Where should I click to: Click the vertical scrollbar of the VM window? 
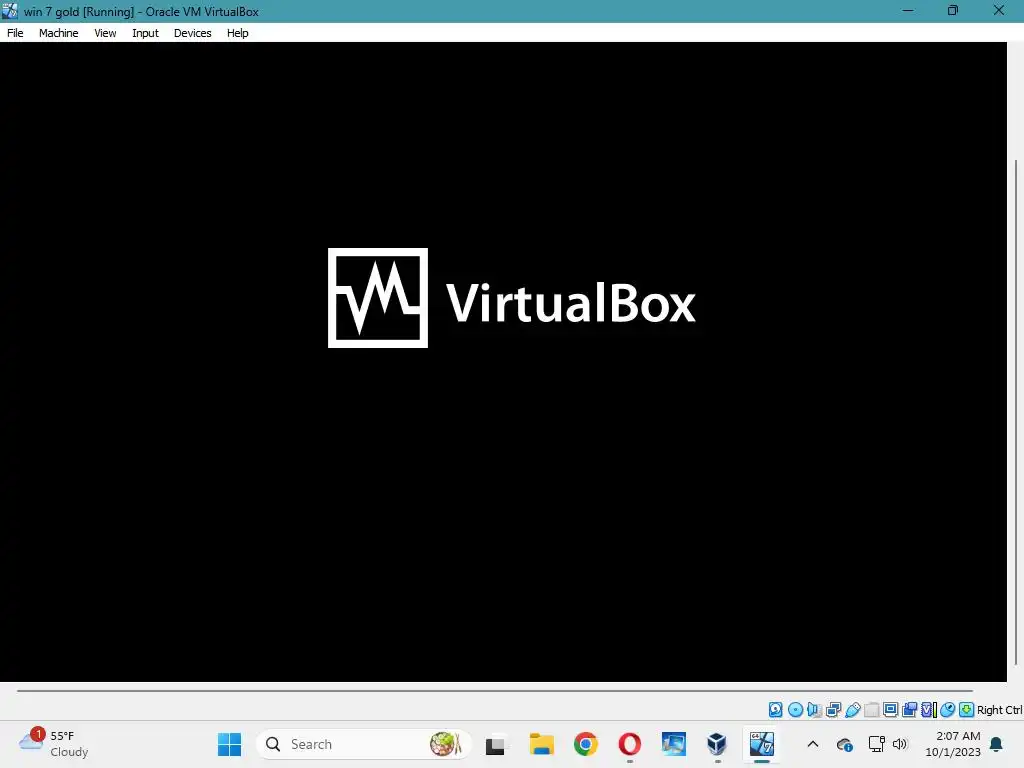tap(1016, 411)
